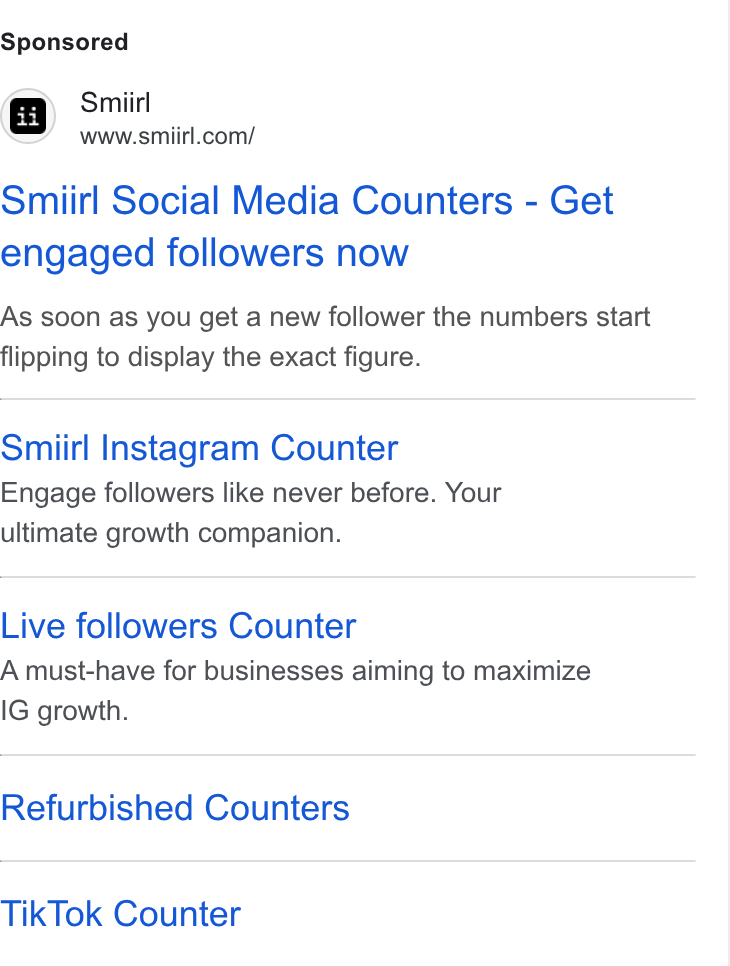Click 'A must-have for businesses' description
730x966 pixels.
click(295, 672)
